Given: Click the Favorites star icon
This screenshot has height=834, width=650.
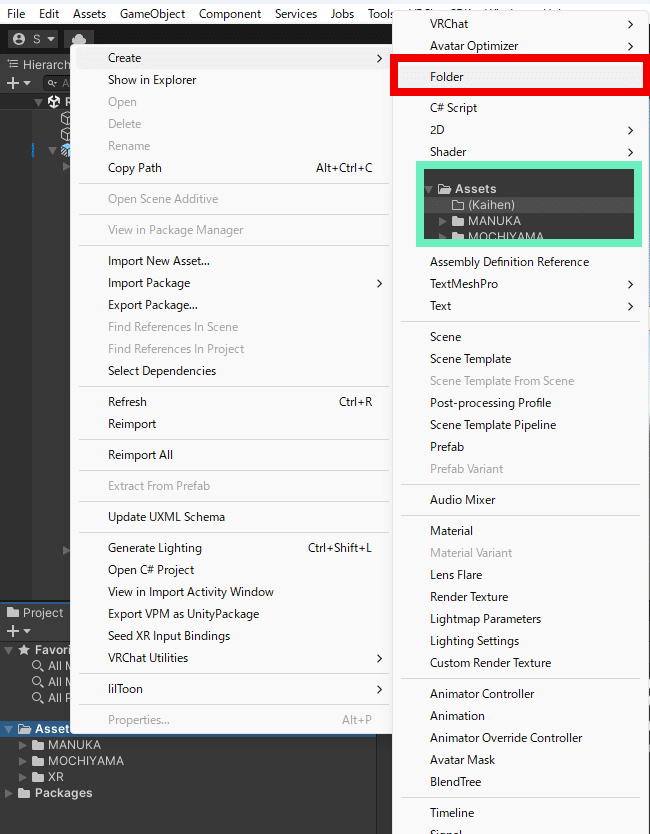Looking at the screenshot, I should point(24,650).
